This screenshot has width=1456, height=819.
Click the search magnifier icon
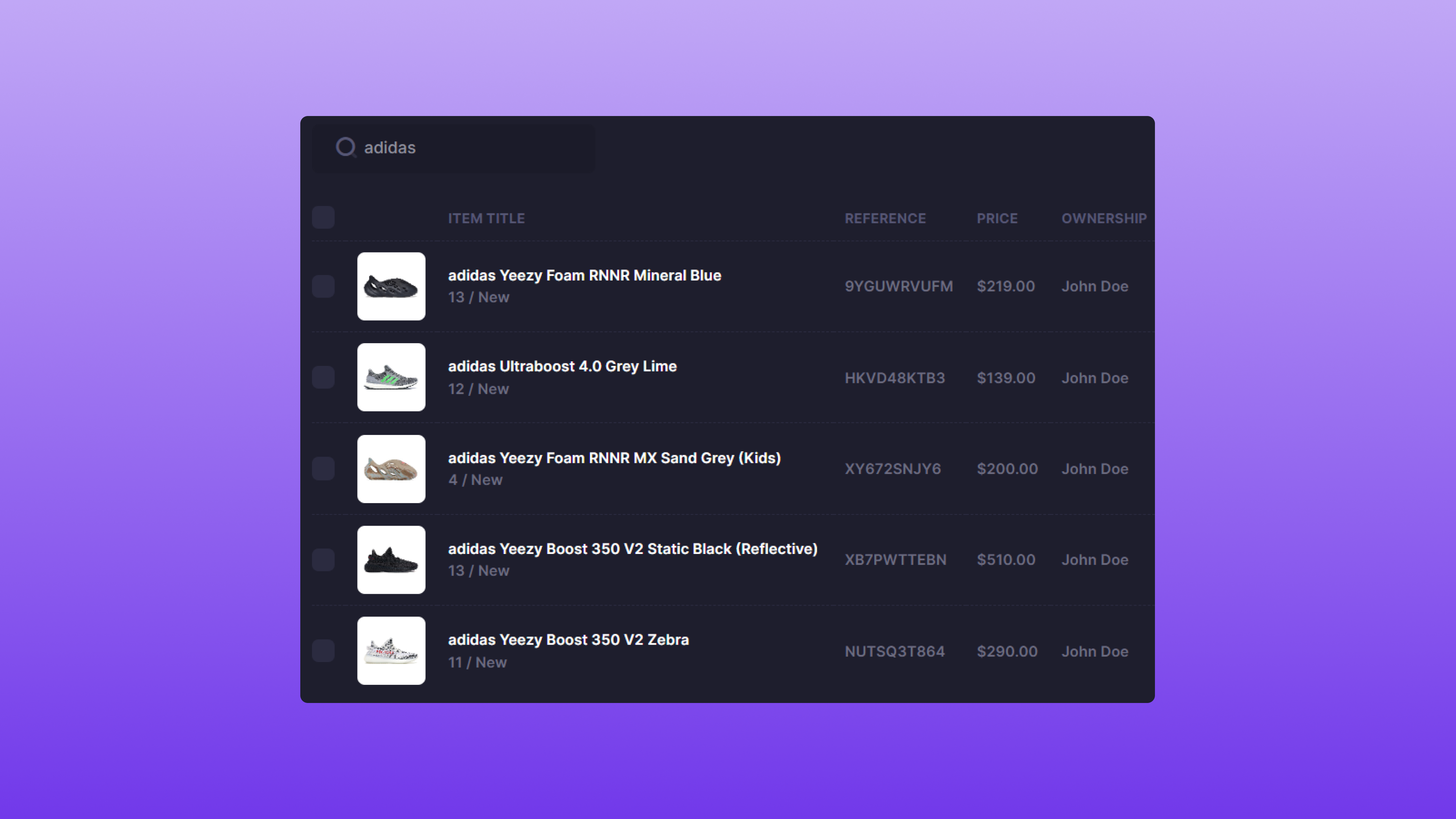(x=345, y=147)
